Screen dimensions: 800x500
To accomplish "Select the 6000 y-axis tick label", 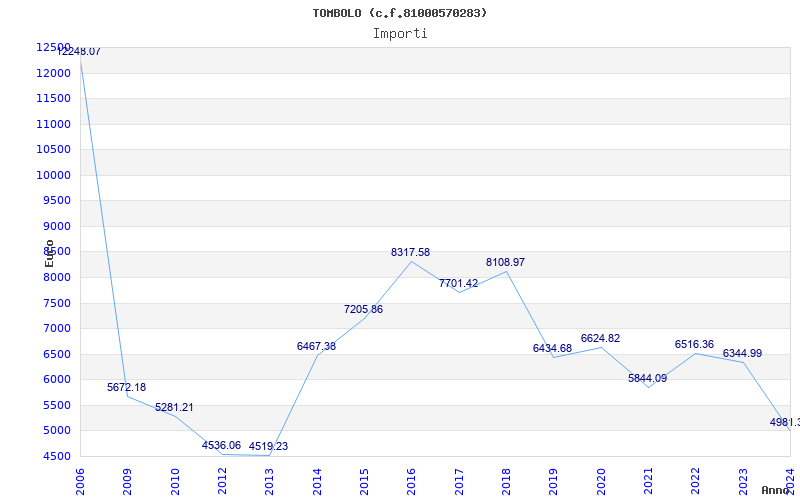I will (x=57, y=380).
